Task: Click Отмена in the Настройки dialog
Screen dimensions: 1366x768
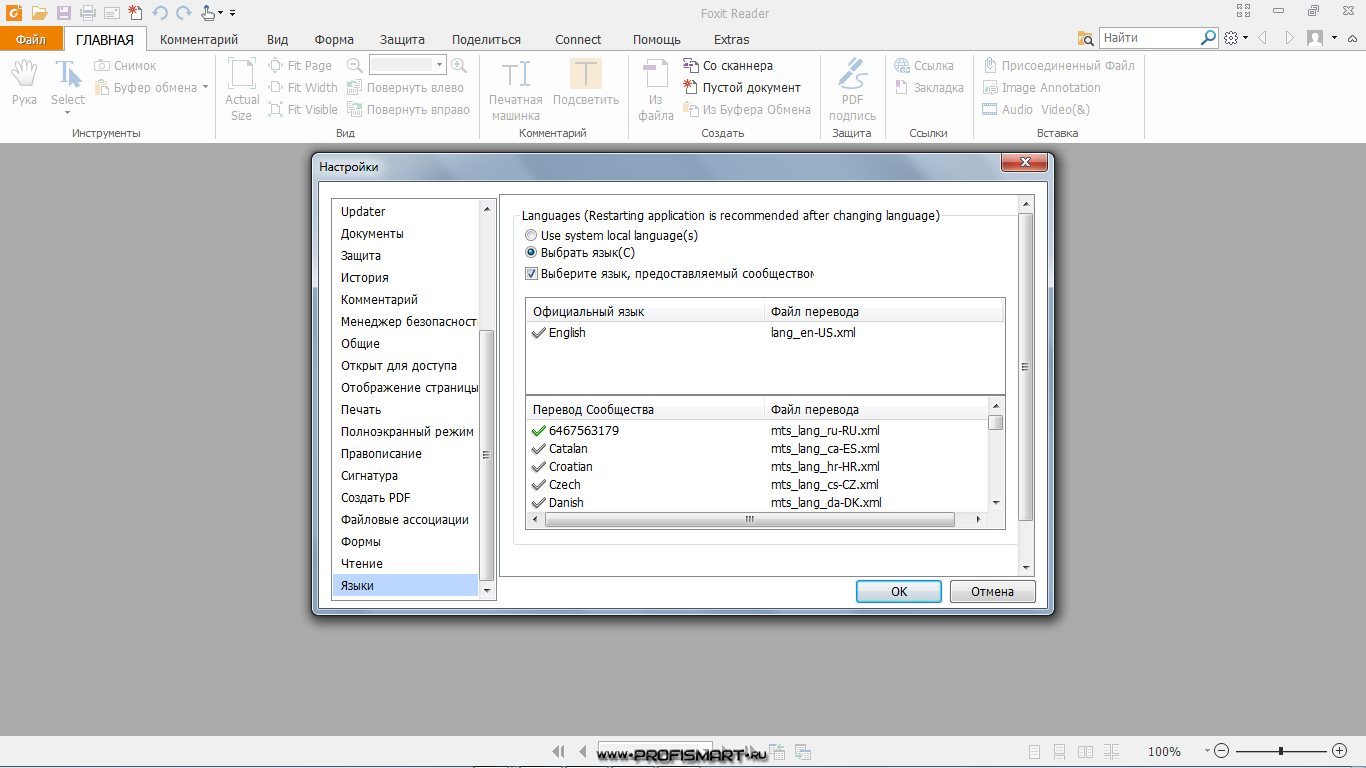Action: (x=992, y=591)
